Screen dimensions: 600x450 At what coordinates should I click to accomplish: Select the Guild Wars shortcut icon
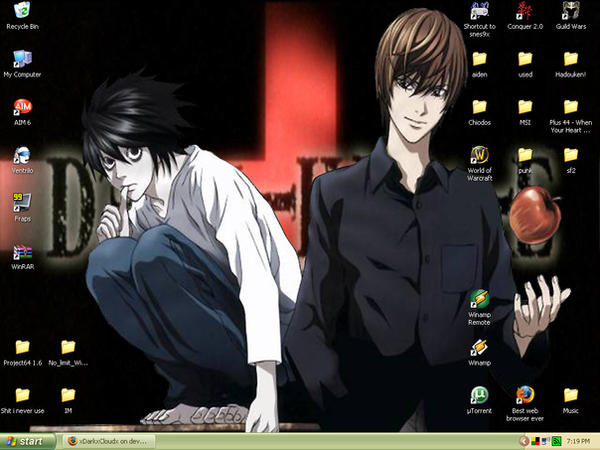click(x=571, y=11)
